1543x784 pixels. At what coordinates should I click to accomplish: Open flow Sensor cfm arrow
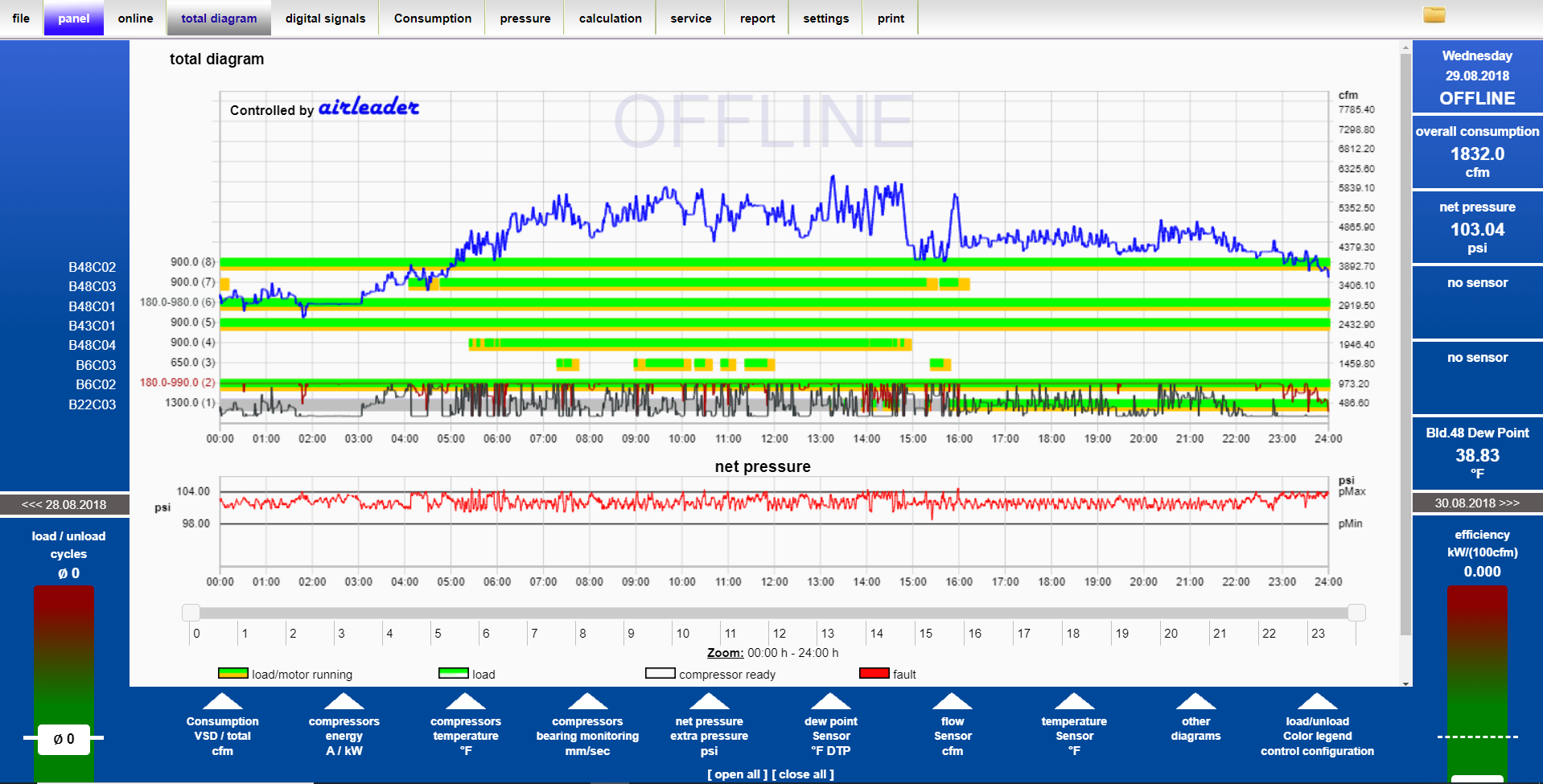coord(953,701)
